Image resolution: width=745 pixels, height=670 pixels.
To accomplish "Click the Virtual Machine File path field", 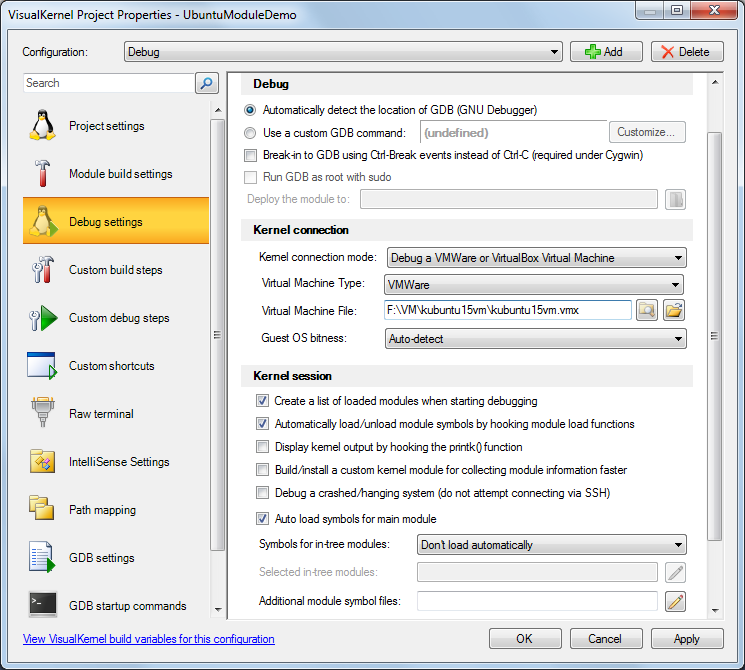I will (507, 310).
